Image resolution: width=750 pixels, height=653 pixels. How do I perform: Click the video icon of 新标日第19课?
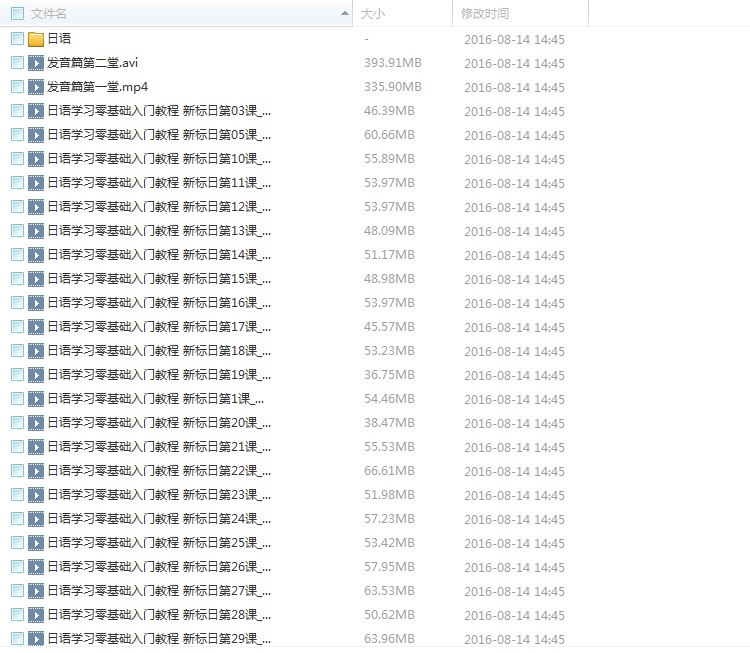pos(36,375)
